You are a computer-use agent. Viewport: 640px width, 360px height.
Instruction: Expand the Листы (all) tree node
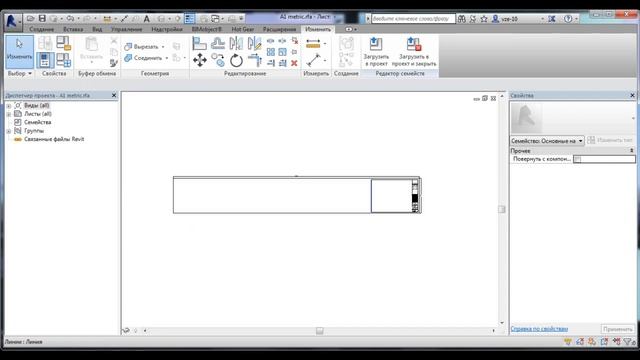pyautogui.click(x=9, y=114)
